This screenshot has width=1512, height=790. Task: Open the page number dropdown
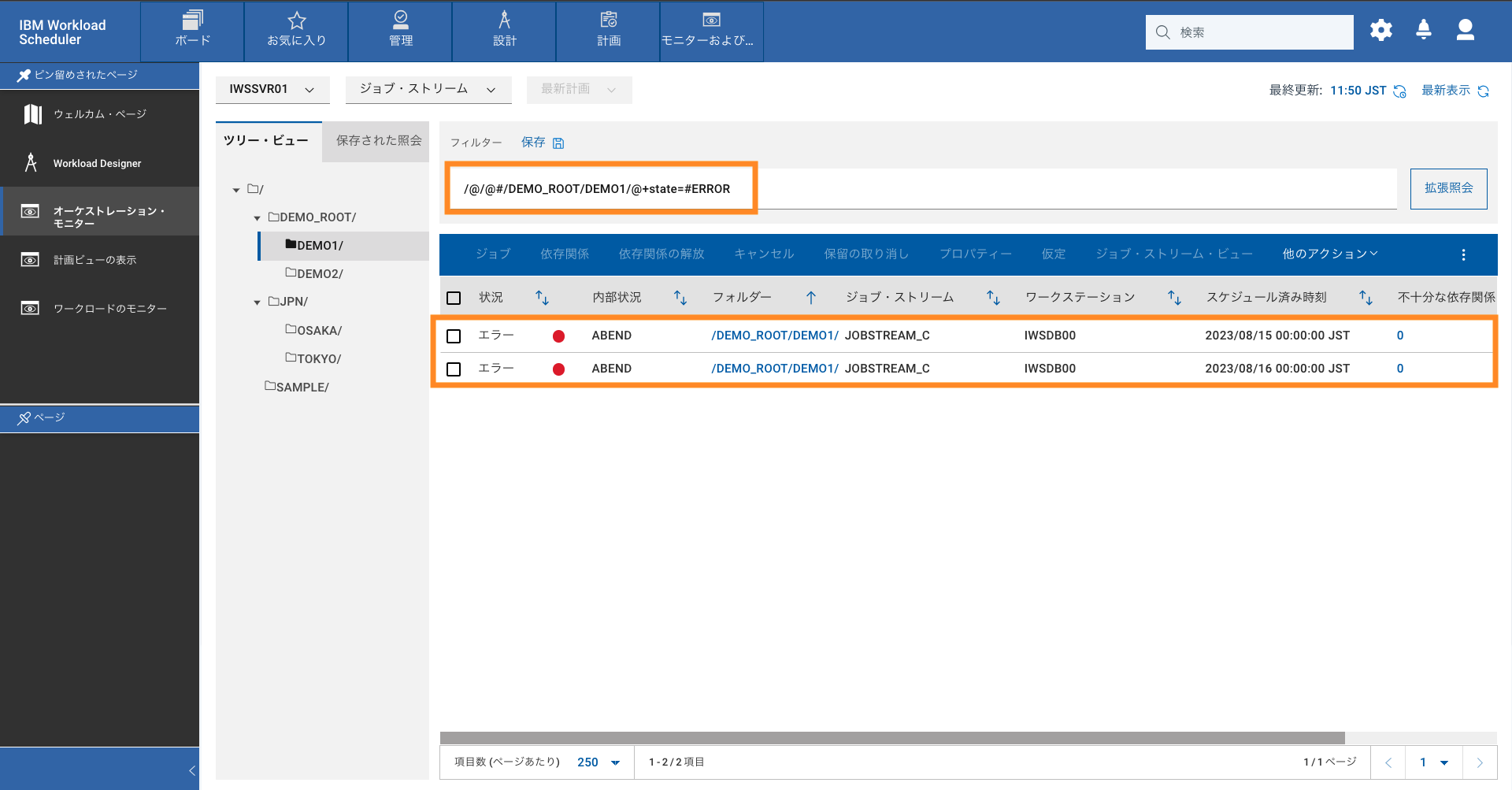(1433, 762)
